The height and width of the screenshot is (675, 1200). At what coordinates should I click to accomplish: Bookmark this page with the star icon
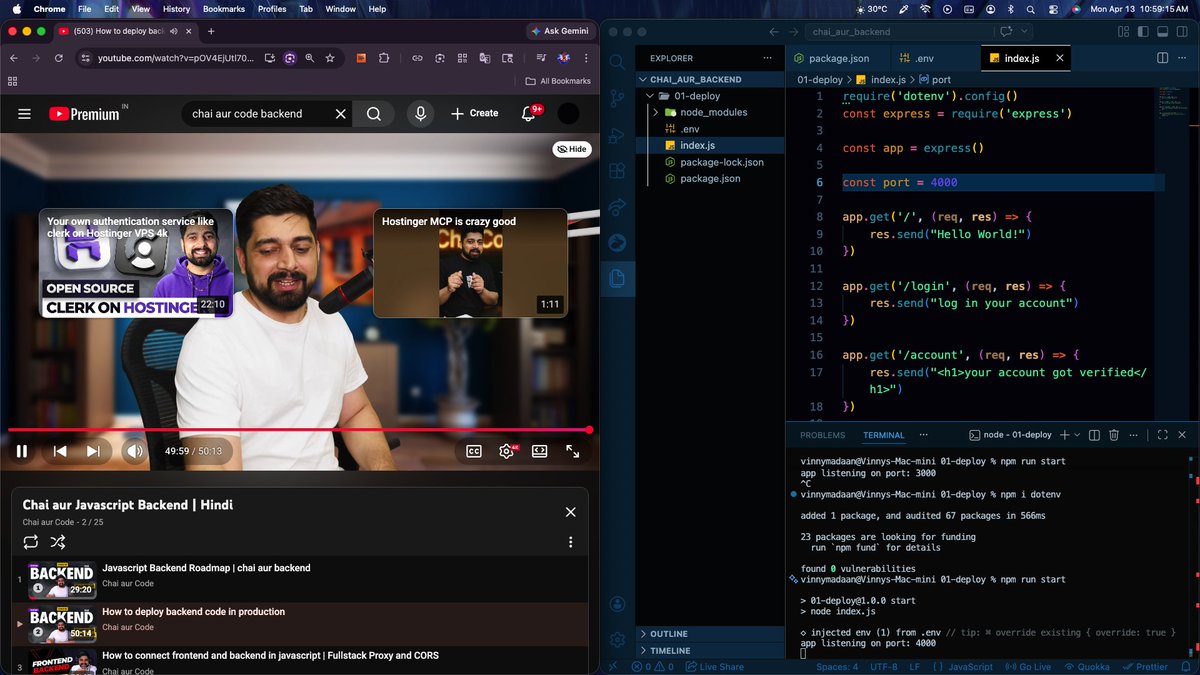(x=330, y=58)
